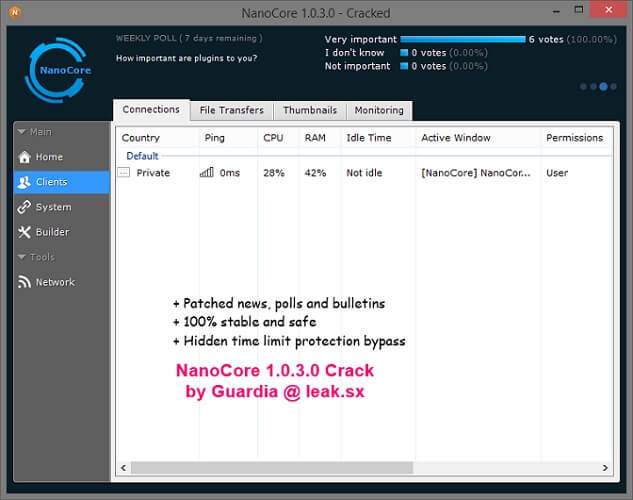Open the Network sidebar item
Screen dimensions: 633x500
61,282
